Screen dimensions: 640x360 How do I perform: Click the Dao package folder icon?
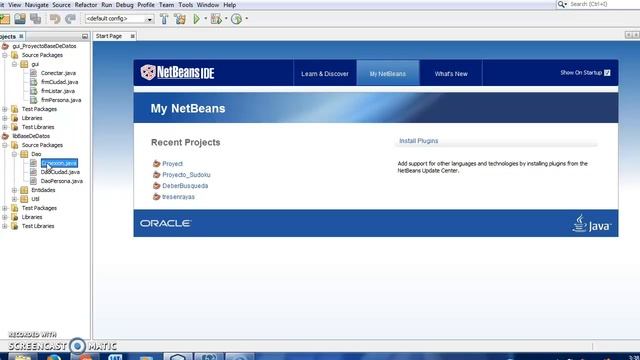coord(24,154)
